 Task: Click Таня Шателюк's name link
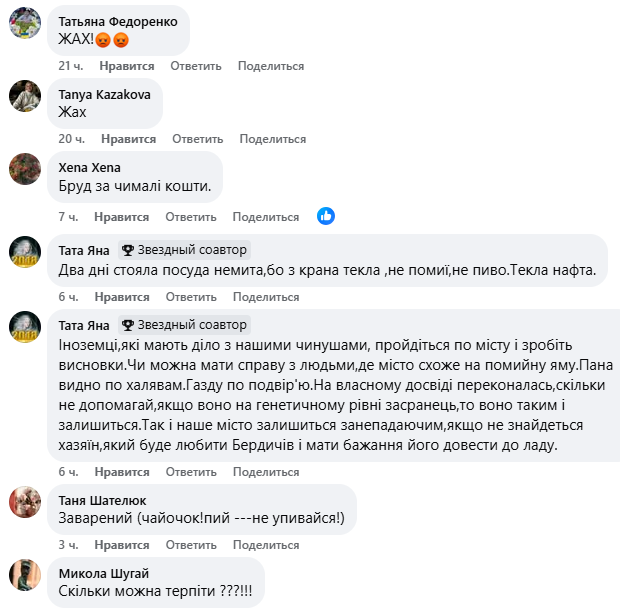click(104, 500)
